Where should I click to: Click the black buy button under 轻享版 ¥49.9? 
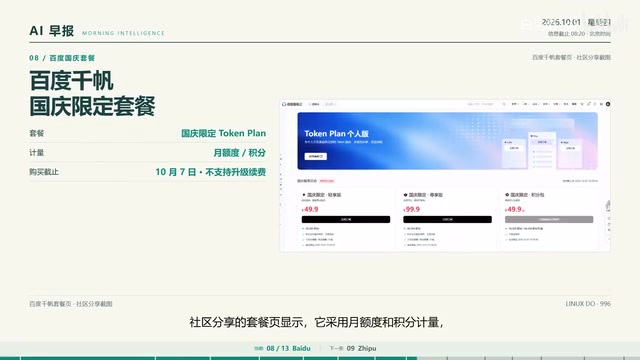(x=346, y=219)
